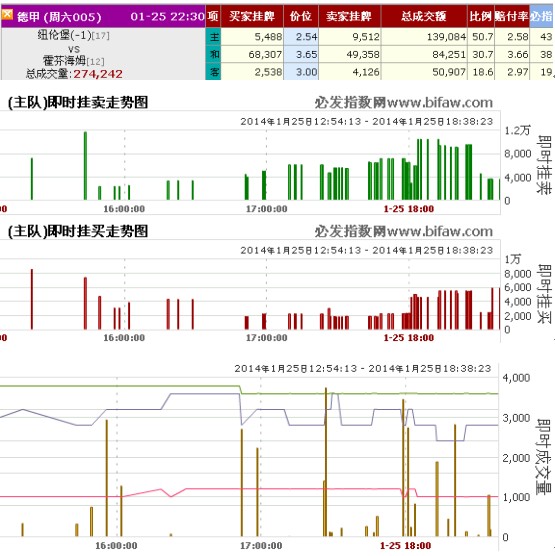This screenshot has width=555, height=556.
Task: Open the 霍芬海姆 team name
Action: point(64,60)
